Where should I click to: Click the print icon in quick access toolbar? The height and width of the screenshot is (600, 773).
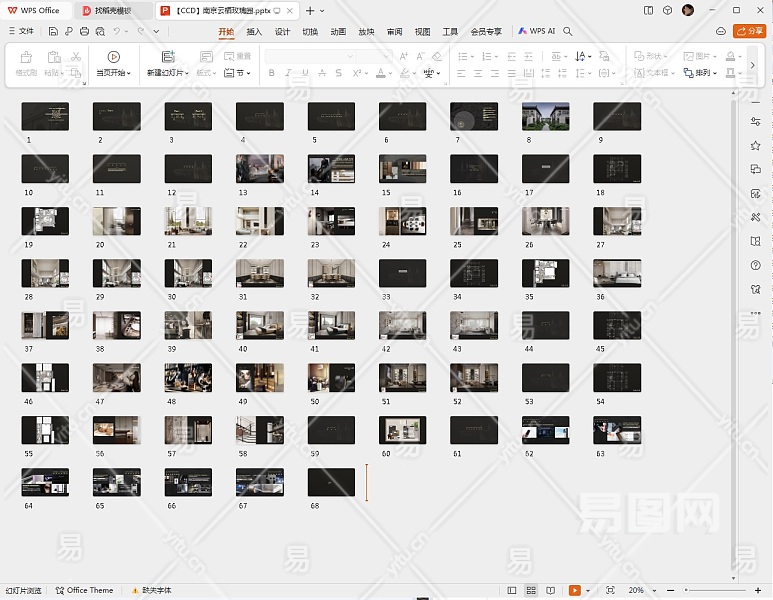click(x=85, y=31)
